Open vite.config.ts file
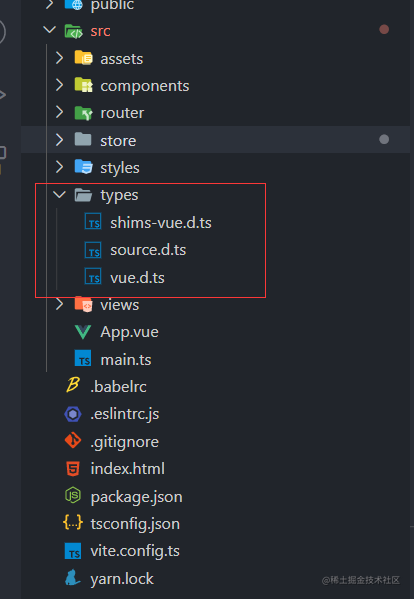Viewport: 414px width, 599px height. pos(135,551)
